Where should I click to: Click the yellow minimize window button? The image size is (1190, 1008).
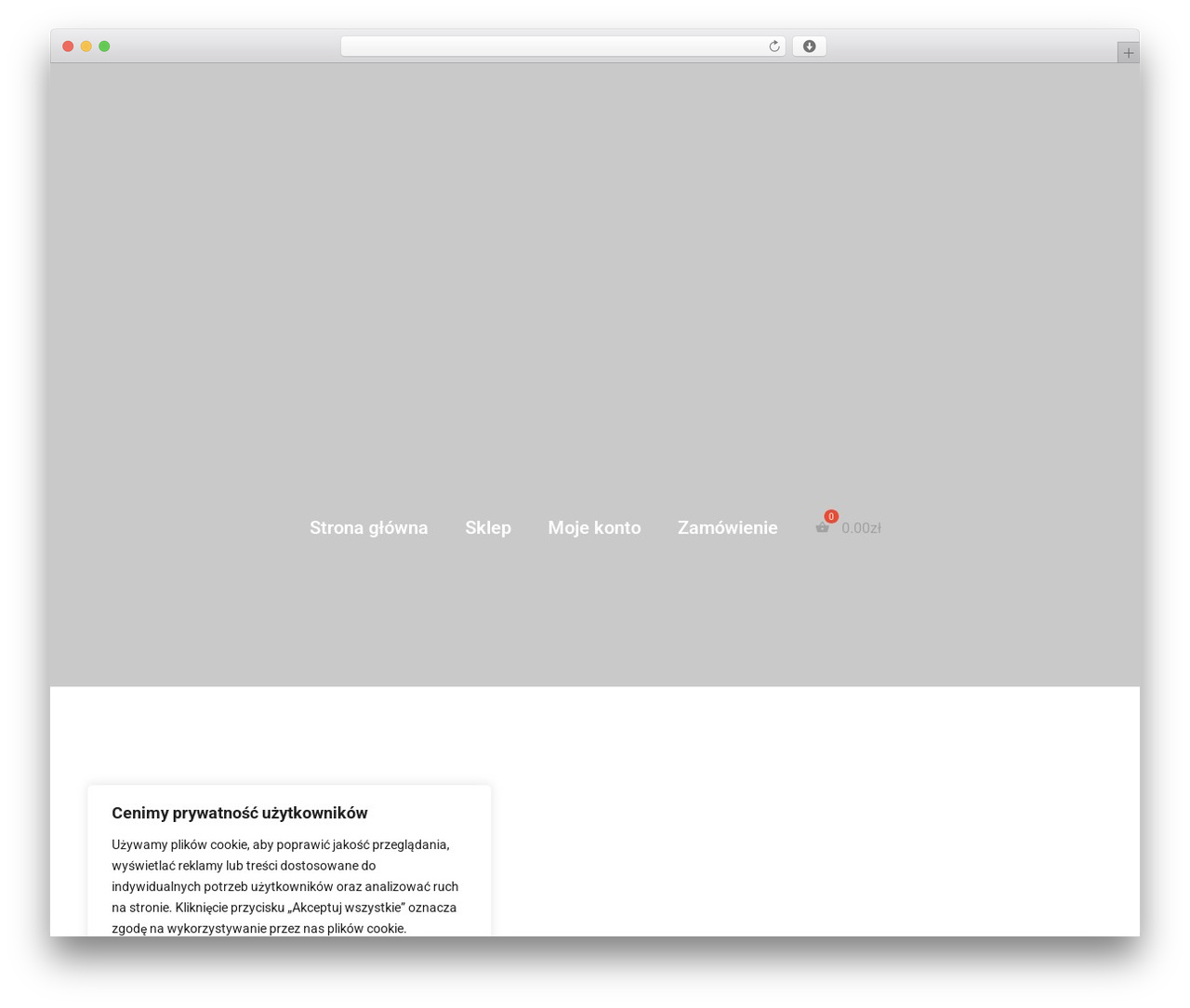tap(86, 46)
